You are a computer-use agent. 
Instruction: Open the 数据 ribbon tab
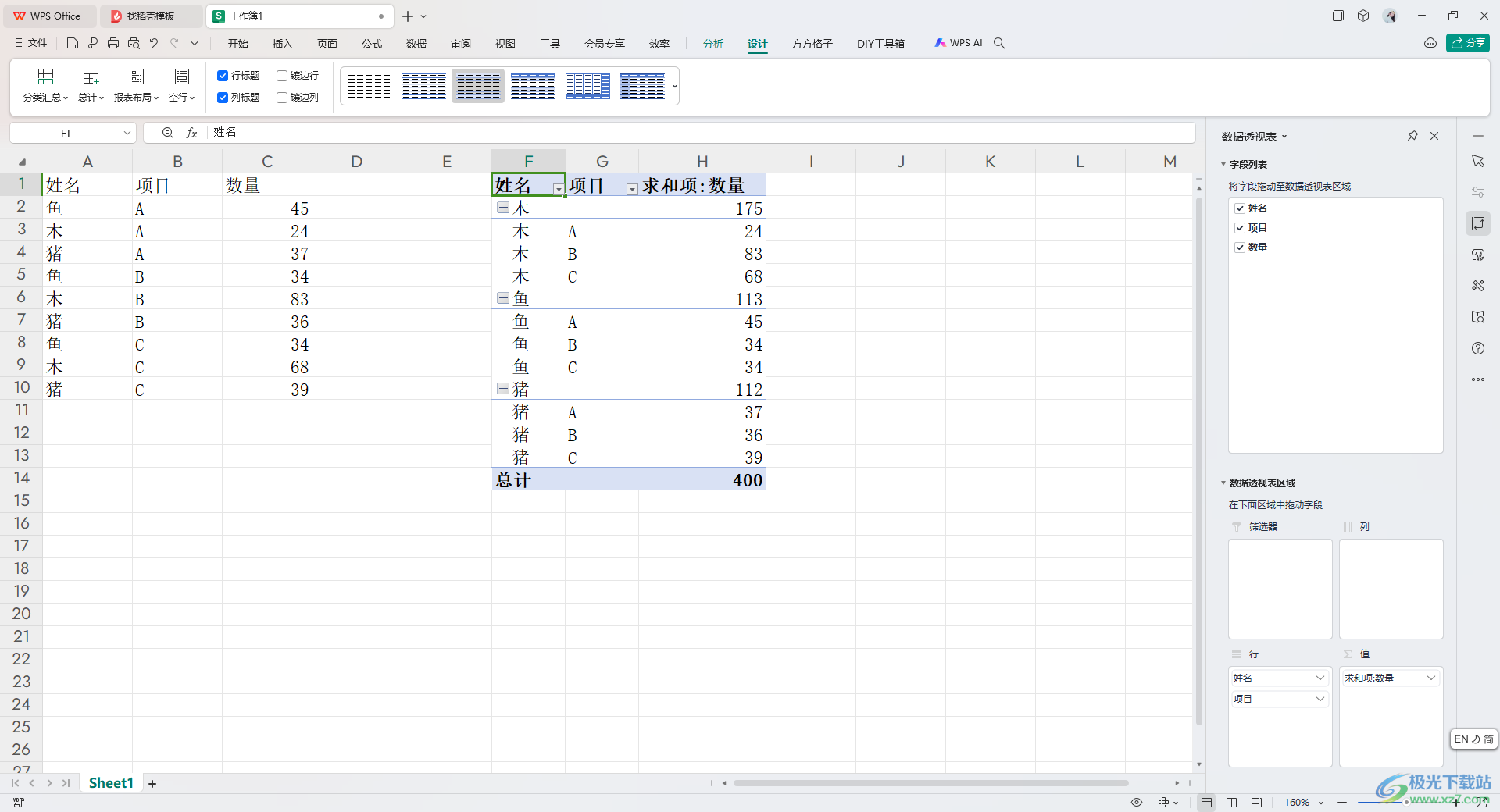(416, 44)
